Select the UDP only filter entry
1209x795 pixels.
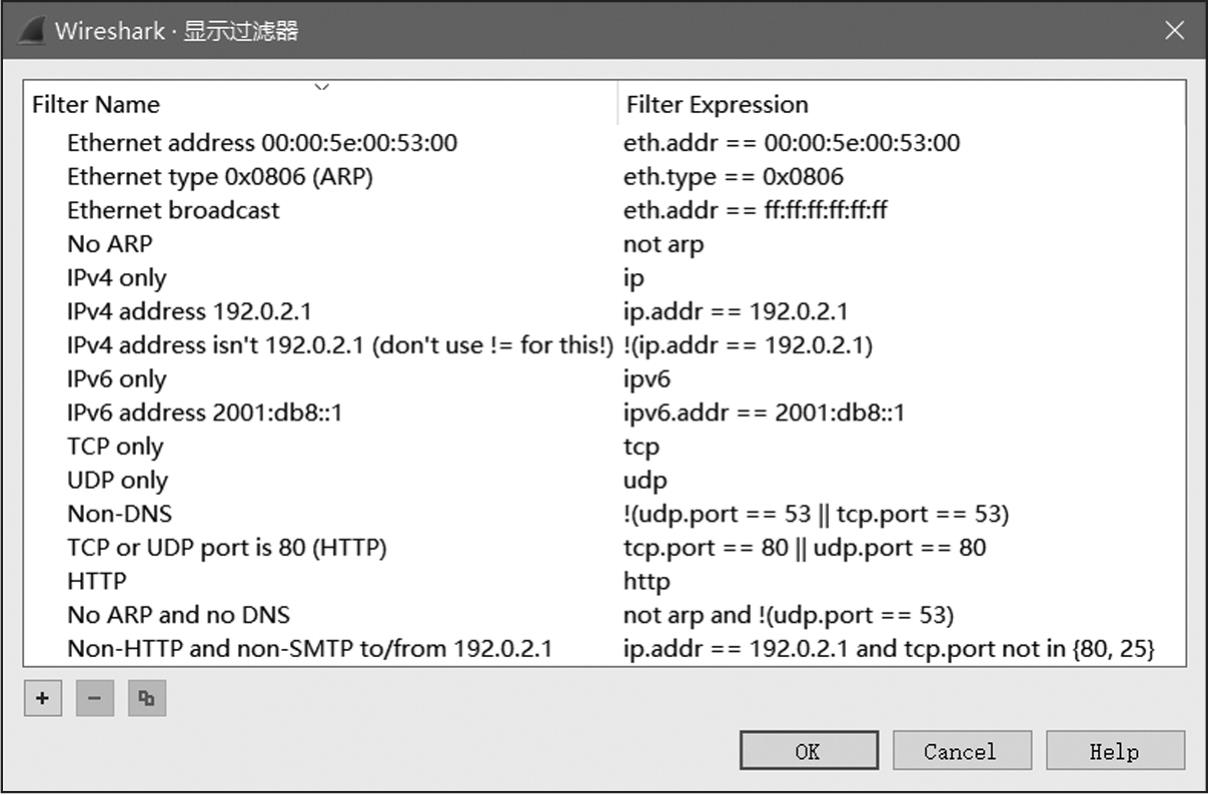117,480
